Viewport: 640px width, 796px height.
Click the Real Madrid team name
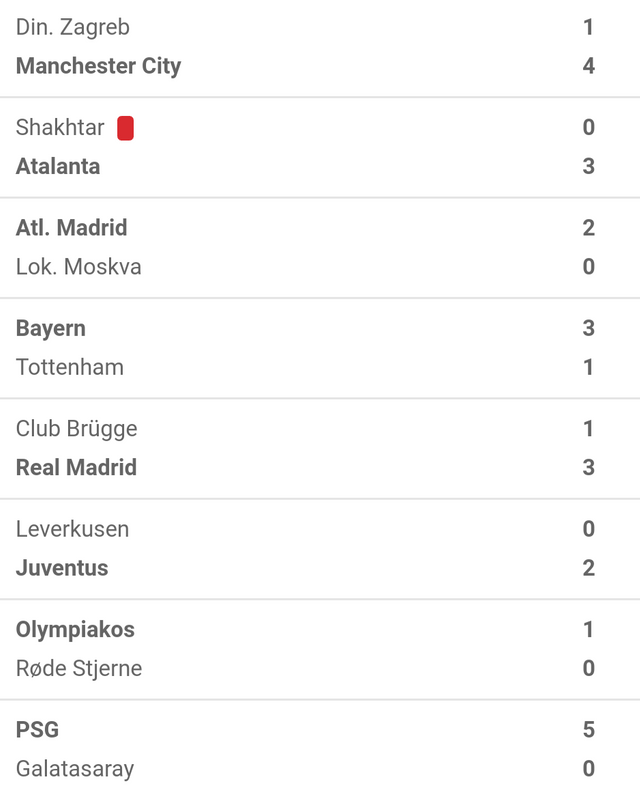77,468
